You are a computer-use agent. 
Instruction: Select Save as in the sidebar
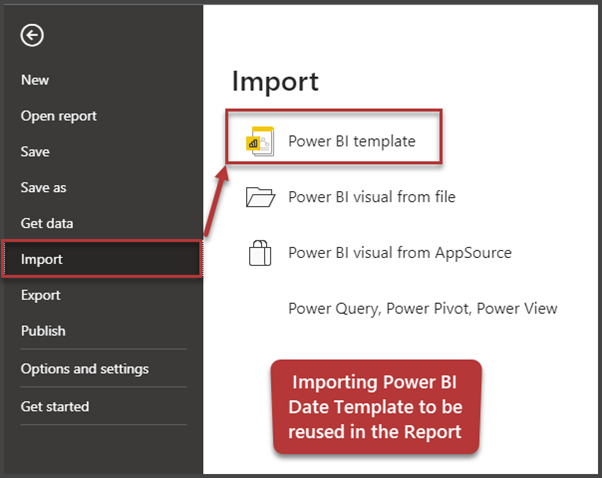coord(43,187)
